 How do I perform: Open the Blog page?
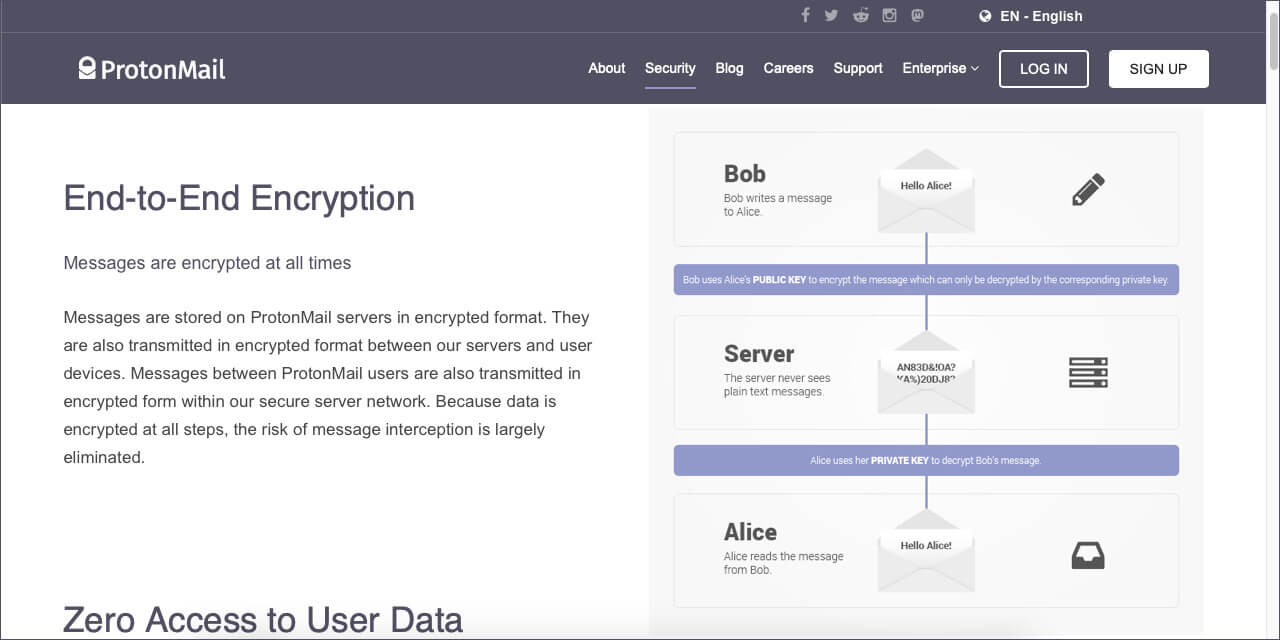(729, 68)
